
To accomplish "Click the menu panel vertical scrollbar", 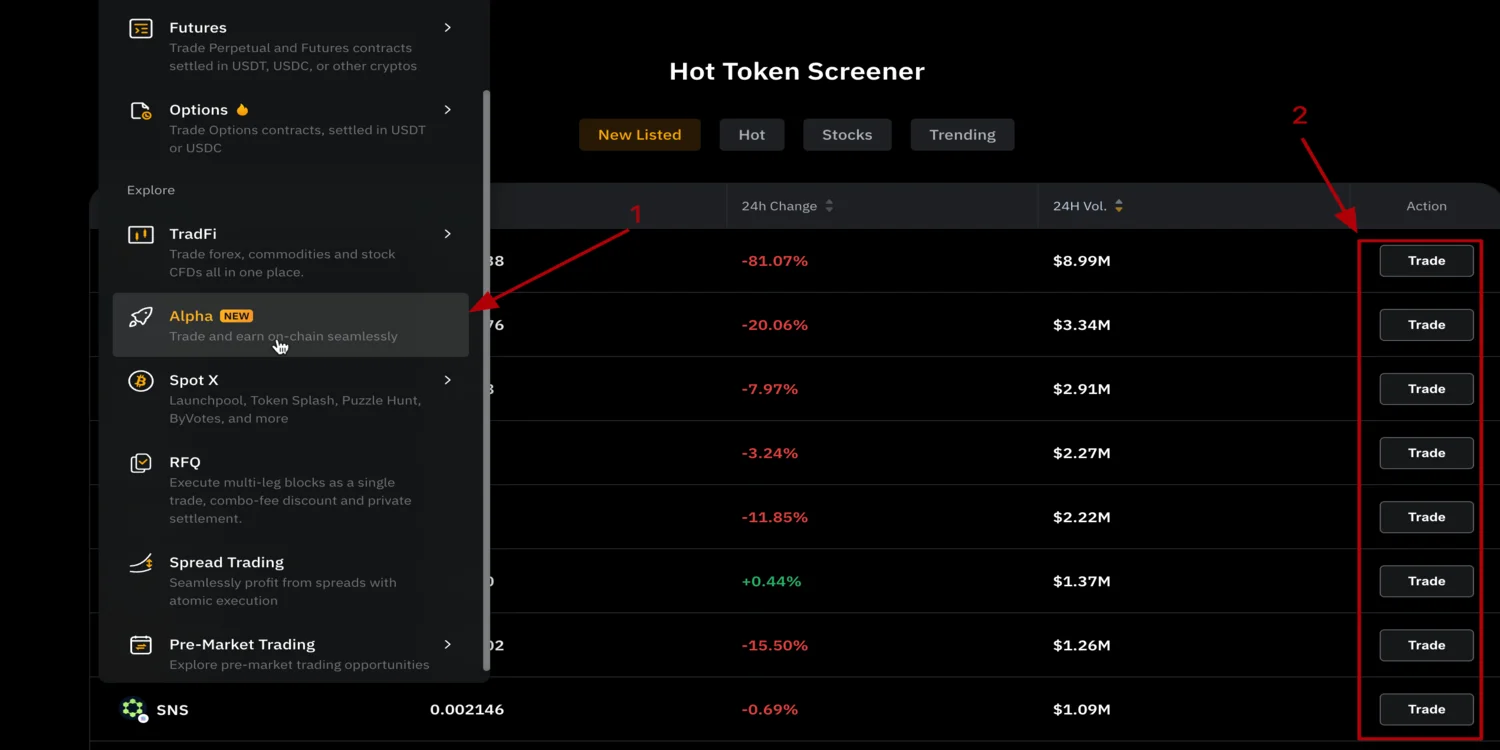I will tap(487, 380).
